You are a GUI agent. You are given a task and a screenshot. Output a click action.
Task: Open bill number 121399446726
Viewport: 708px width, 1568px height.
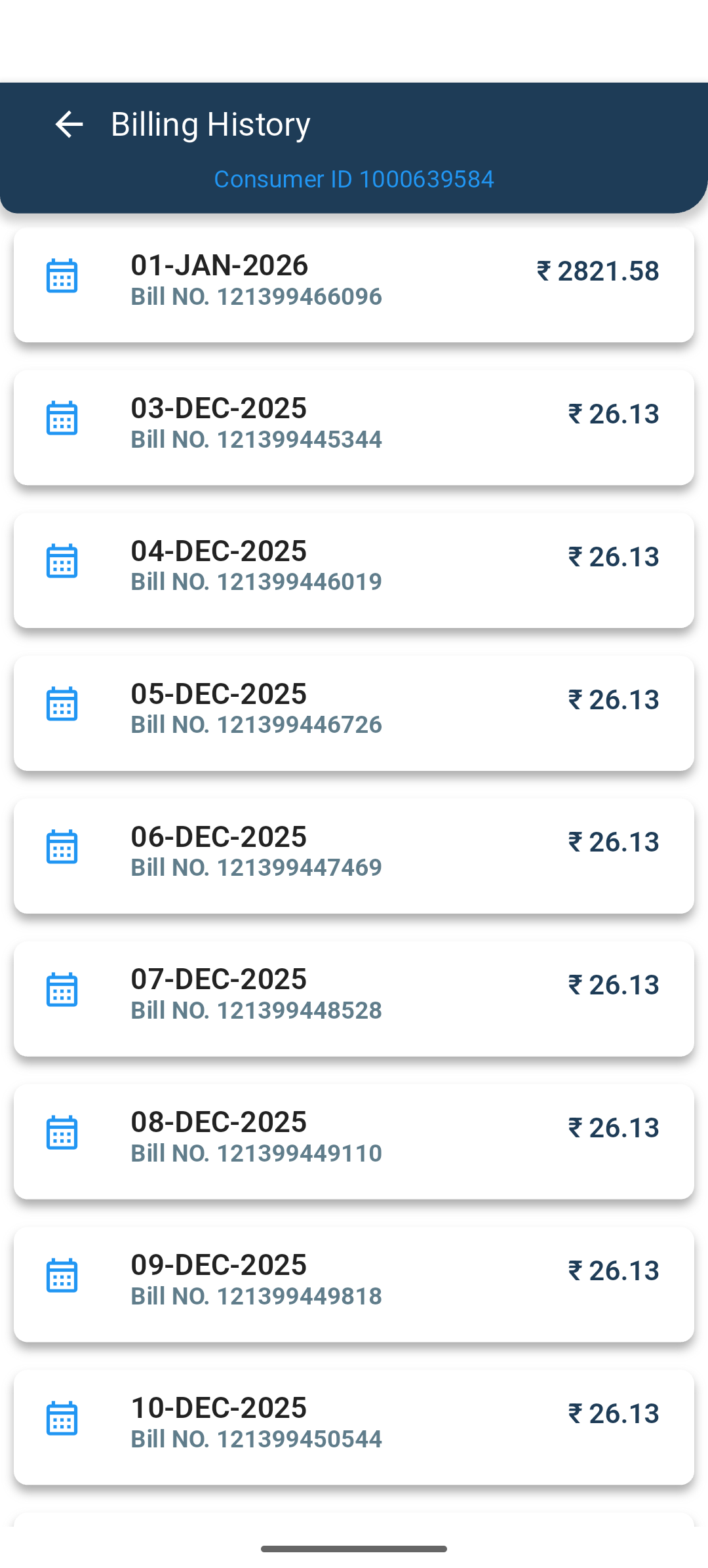[x=256, y=725]
